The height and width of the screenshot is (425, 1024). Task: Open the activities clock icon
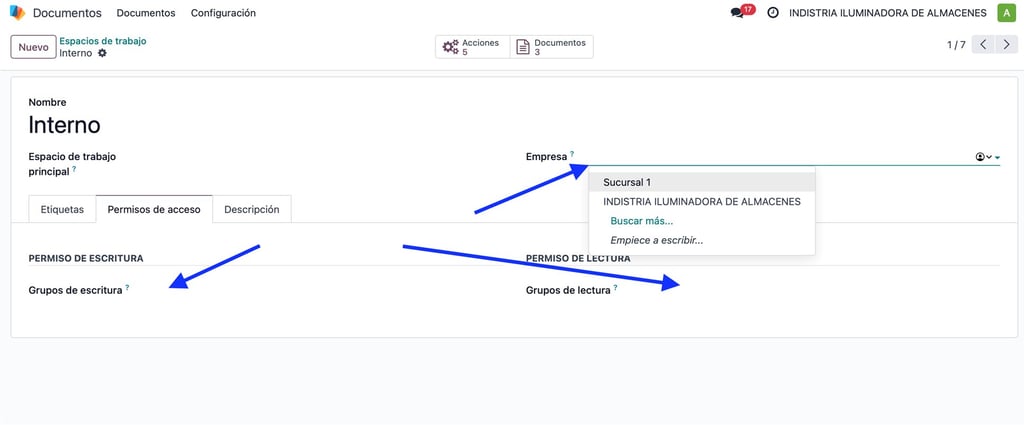(773, 13)
